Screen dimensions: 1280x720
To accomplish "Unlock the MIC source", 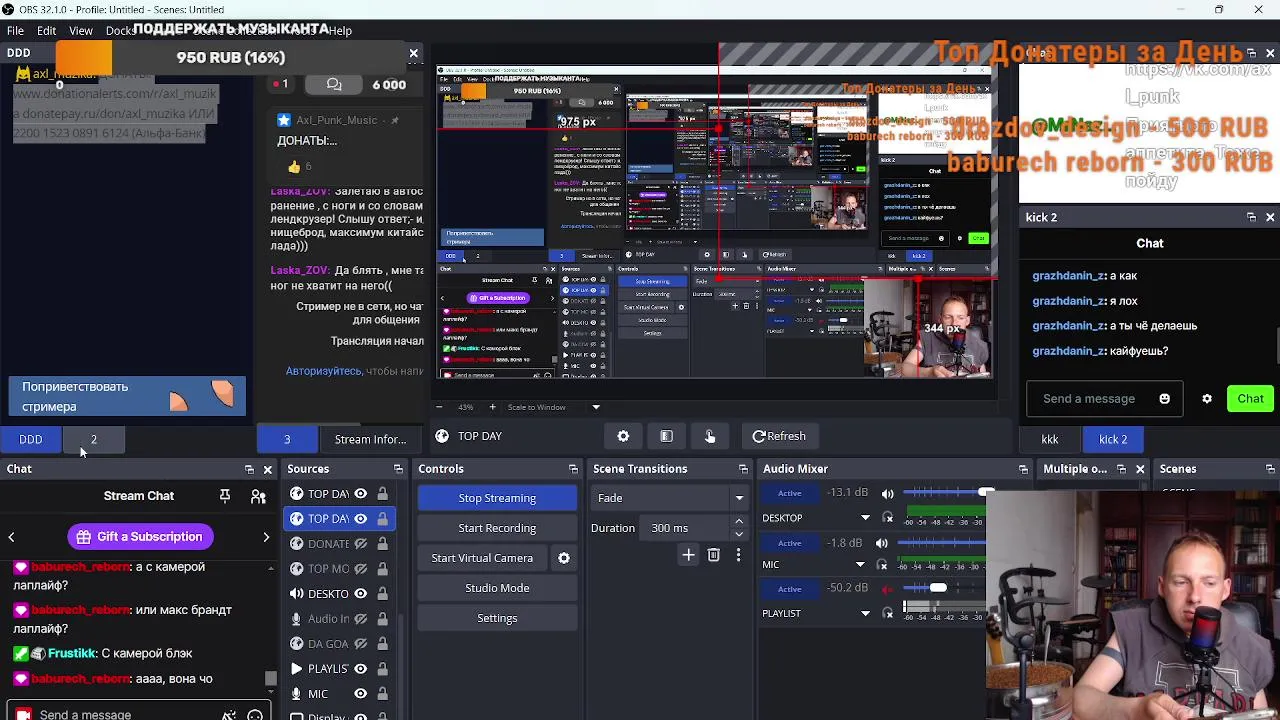I will pyautogui.click(x=382, y=694).
